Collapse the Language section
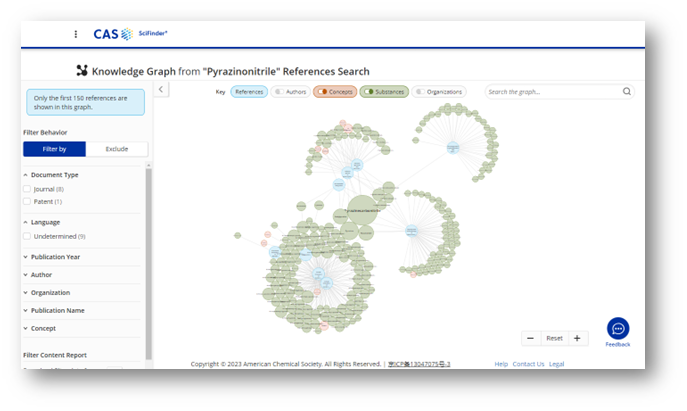 coord(42,222)
